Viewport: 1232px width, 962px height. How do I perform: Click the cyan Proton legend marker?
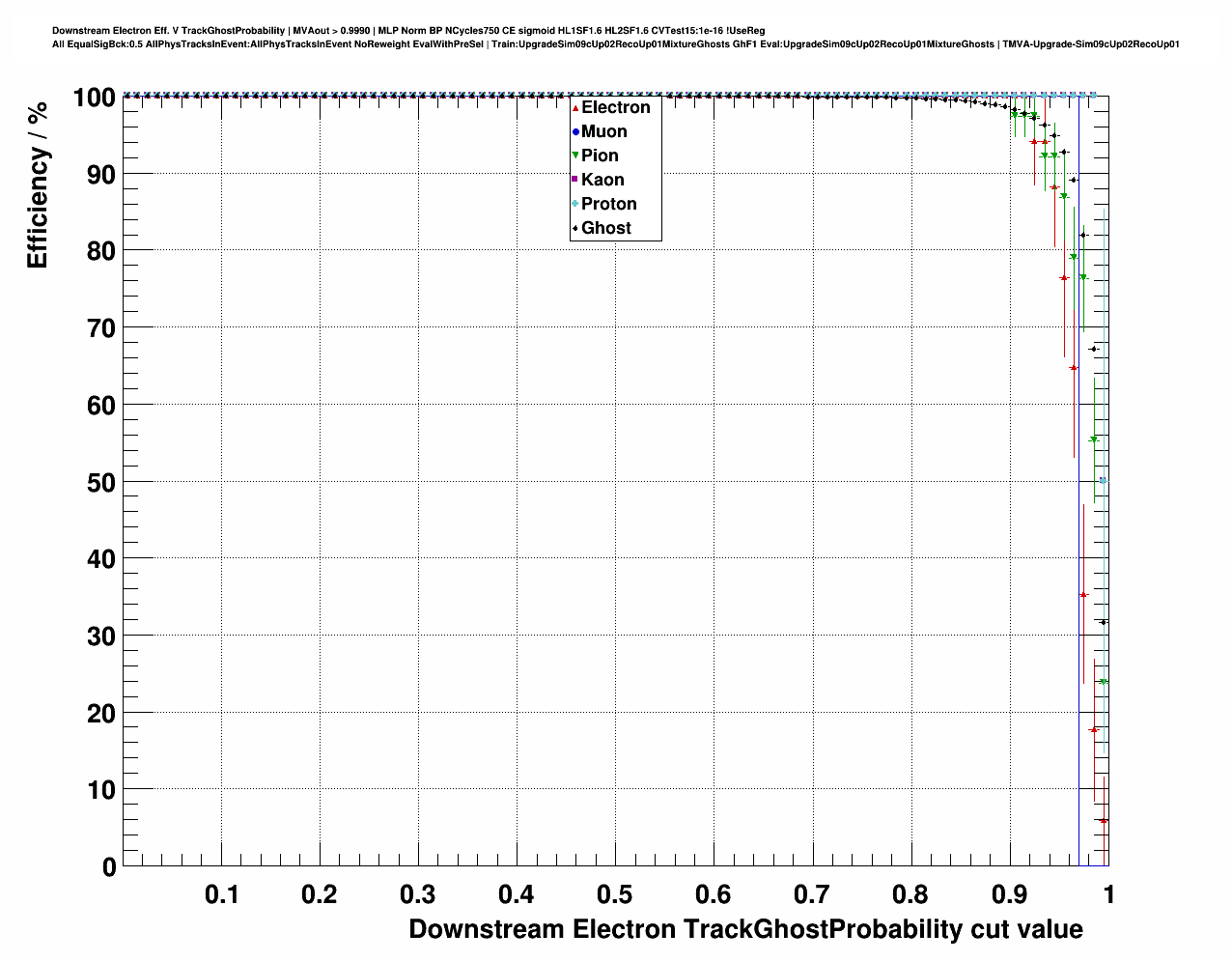[x=575, y=204]
